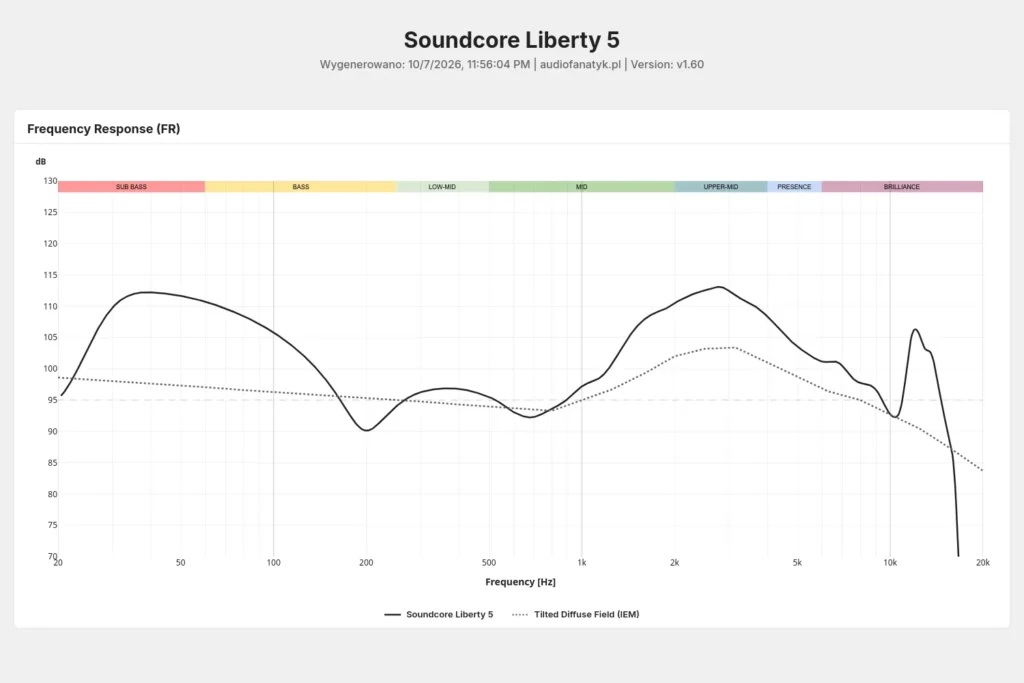Viewport: 1024px width, 683px height.
Task: Click the Wygenerowano timestamp subtitle line
Action: tap(511, 65)
